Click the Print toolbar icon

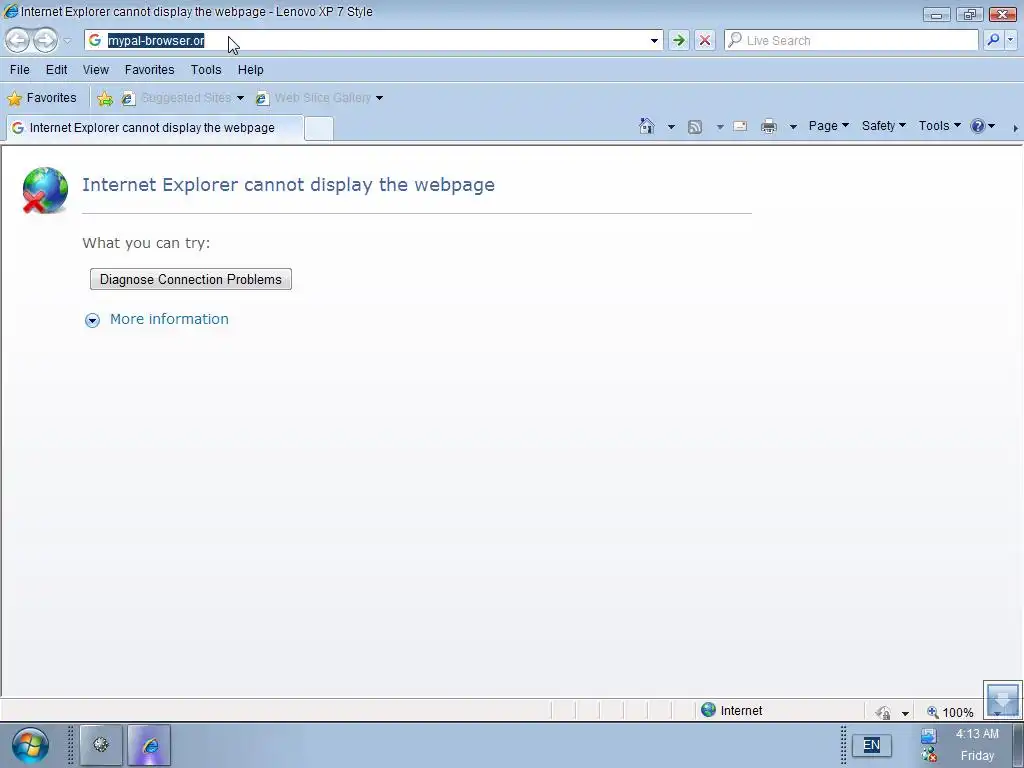769,126
